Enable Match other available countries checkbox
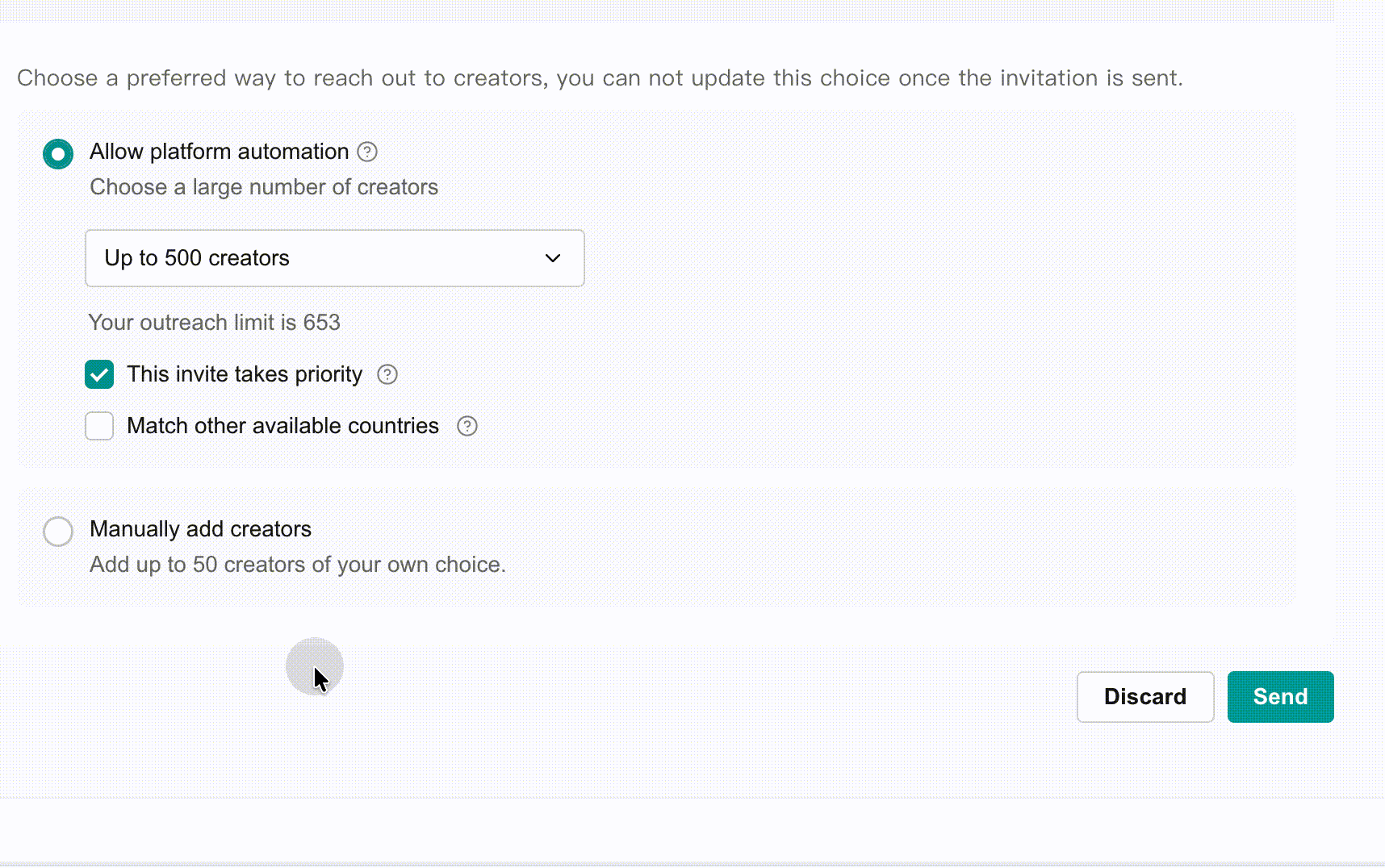 (99, 426)
